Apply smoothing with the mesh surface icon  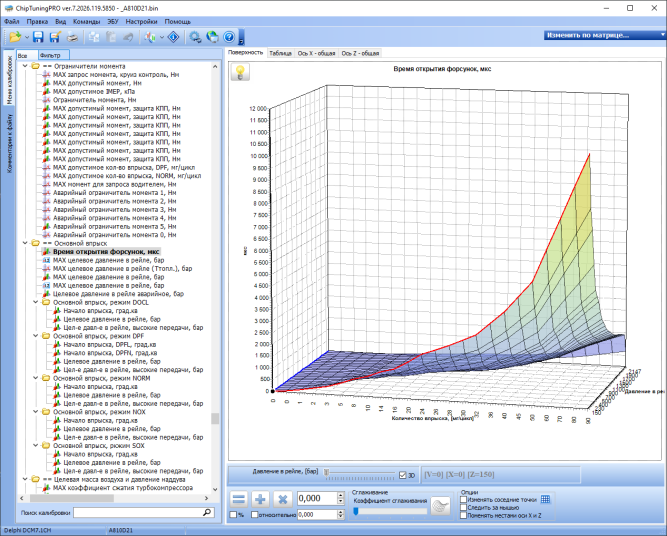pos(440,506)
